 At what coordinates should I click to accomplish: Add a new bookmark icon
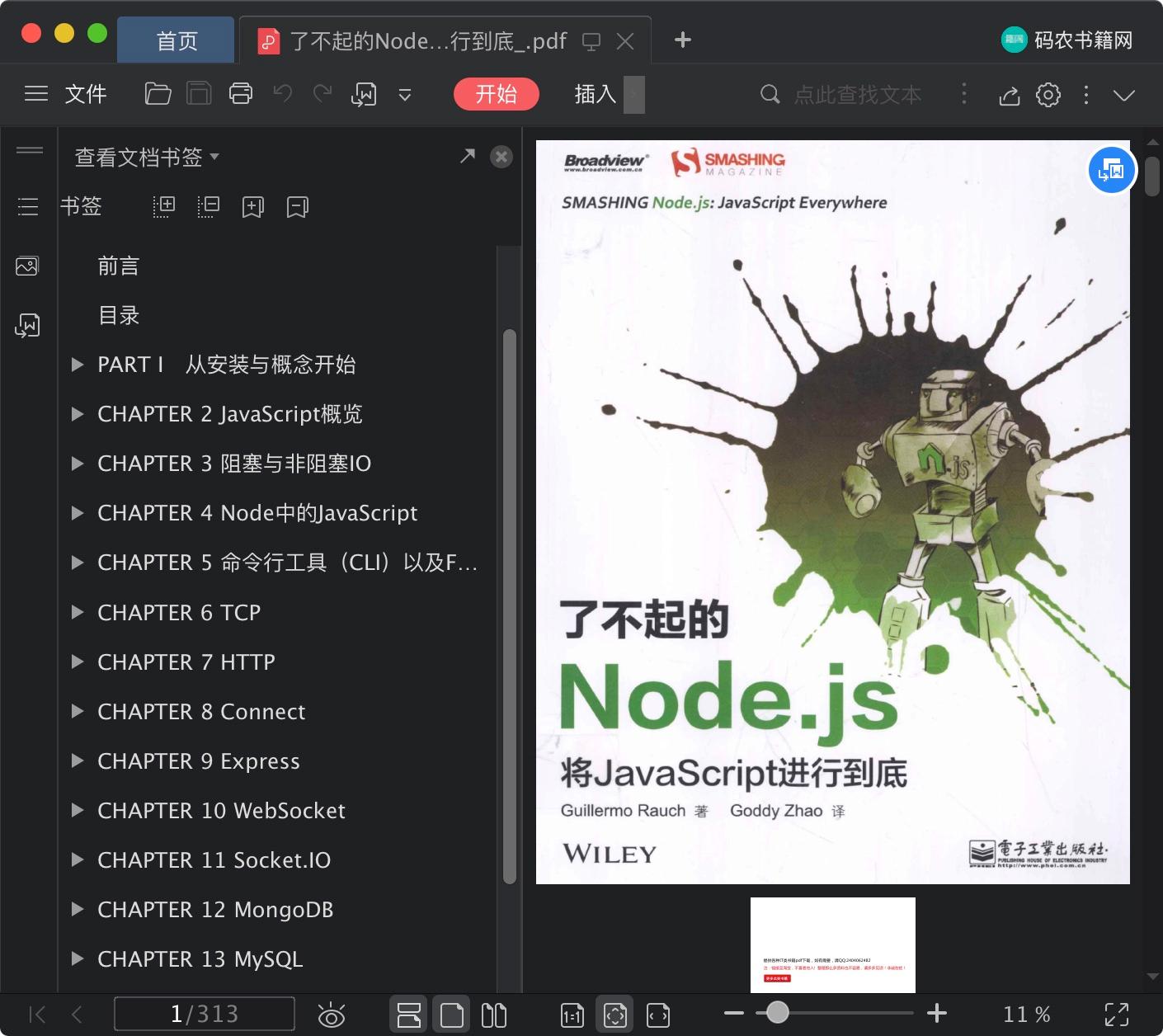pos(253,207)
